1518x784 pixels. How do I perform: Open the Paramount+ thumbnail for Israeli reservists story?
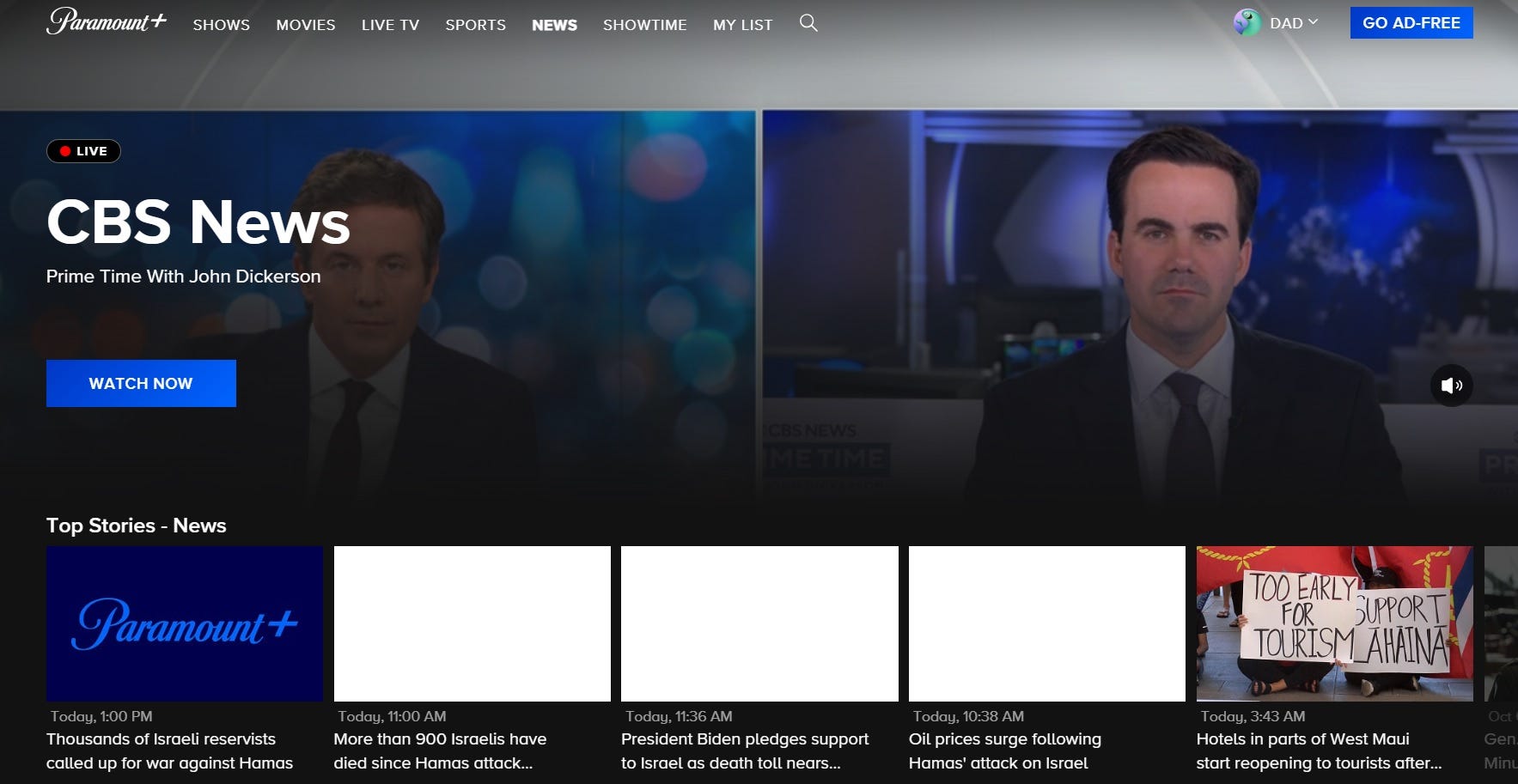(185, 623)
